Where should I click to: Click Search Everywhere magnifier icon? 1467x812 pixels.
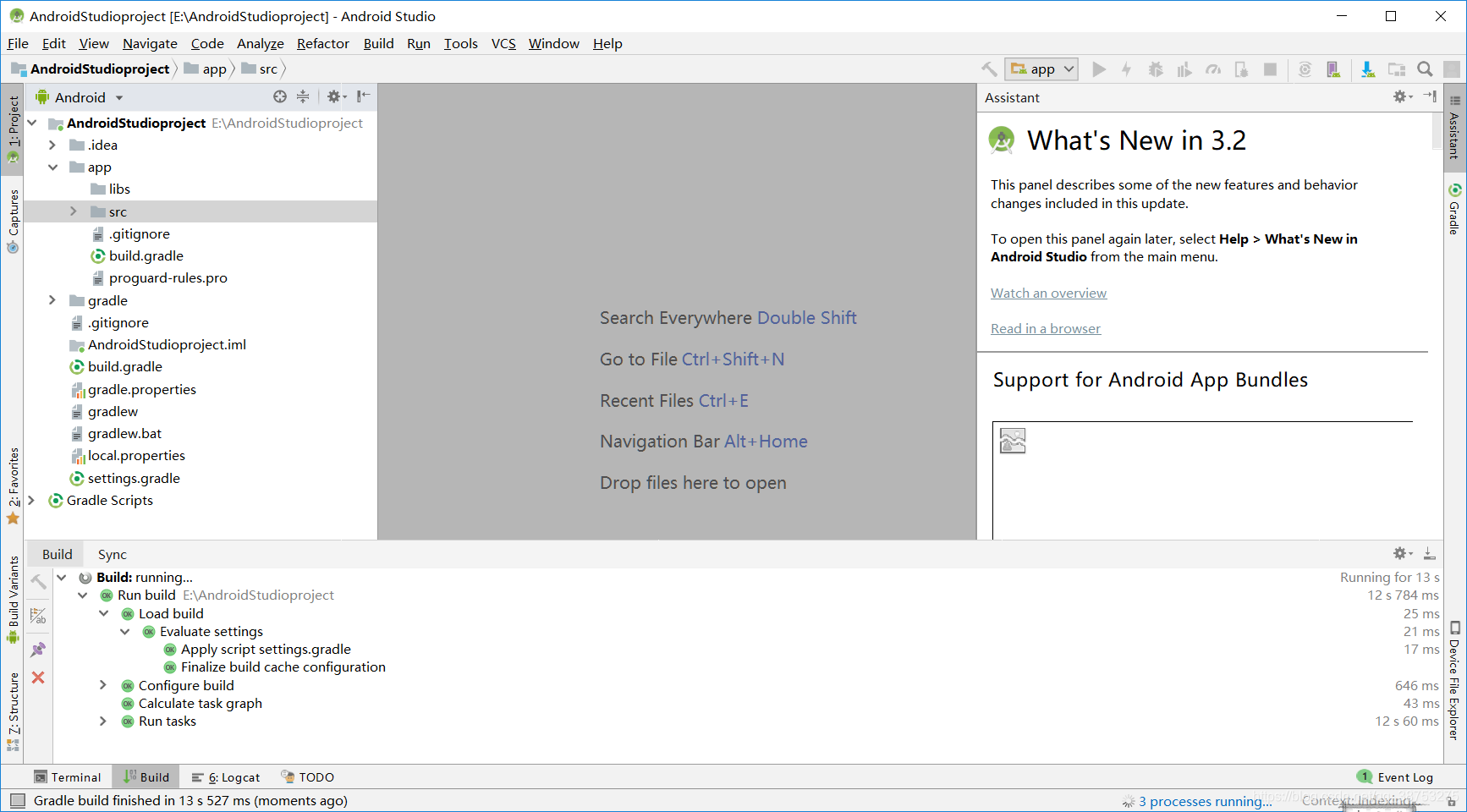pos(1425,69)
